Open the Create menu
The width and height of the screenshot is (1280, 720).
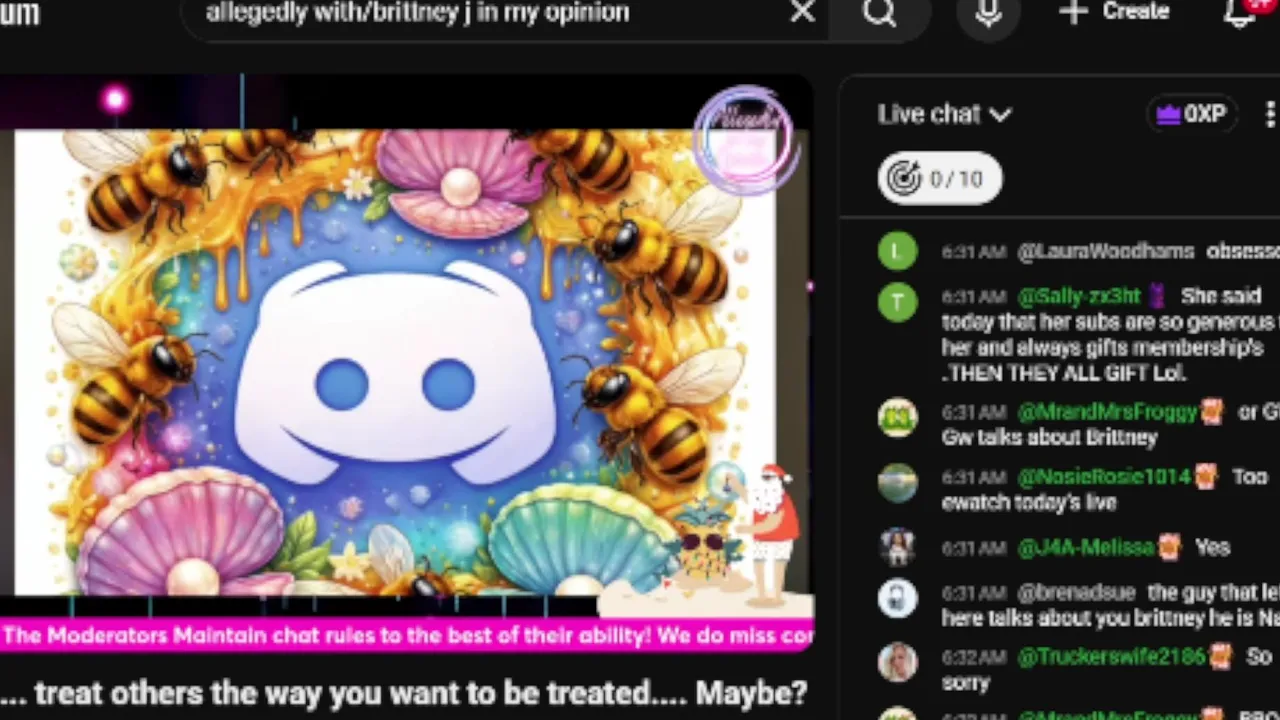[1114, 12]
